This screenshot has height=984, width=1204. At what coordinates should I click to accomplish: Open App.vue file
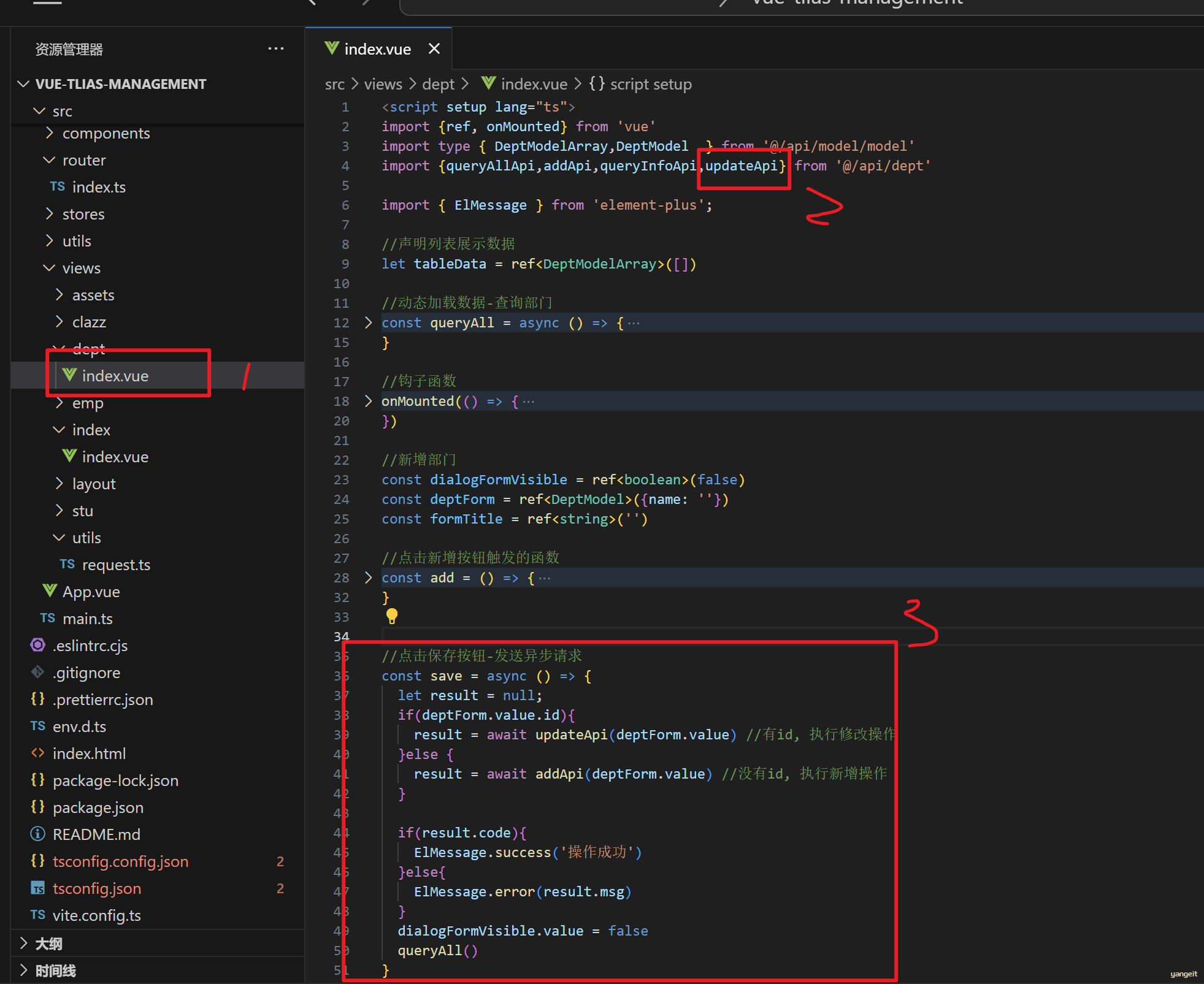pos(91,592)
